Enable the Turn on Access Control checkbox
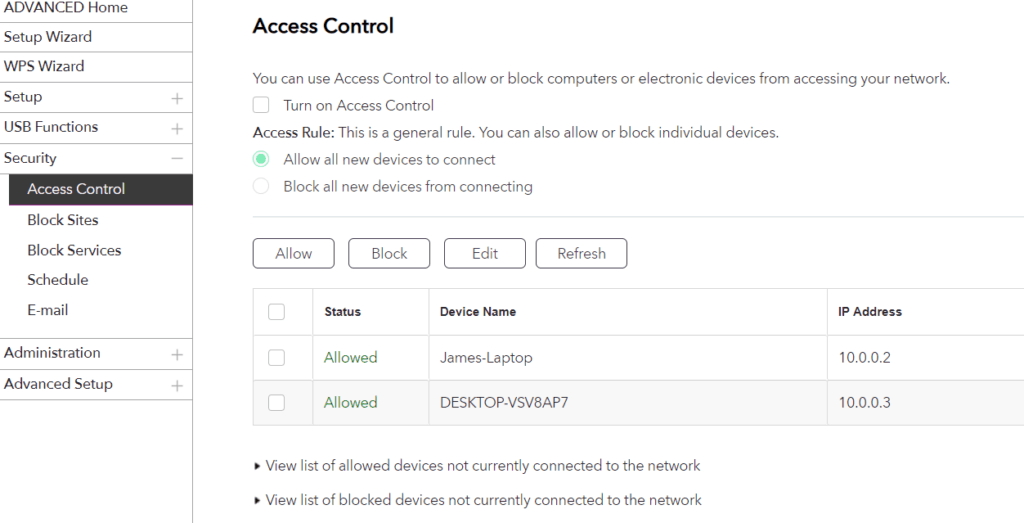The height and width of the screenshot is (523, 1024). 261,105
